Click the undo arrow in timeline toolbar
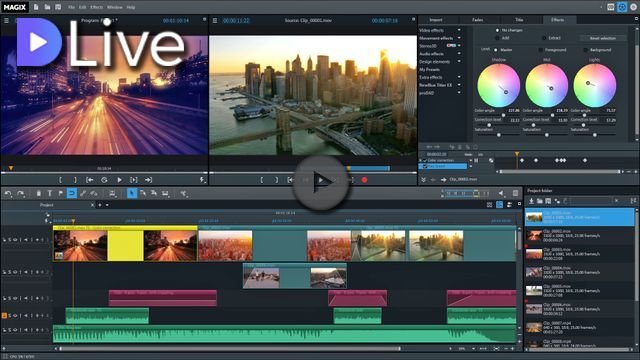 (8, 193)
